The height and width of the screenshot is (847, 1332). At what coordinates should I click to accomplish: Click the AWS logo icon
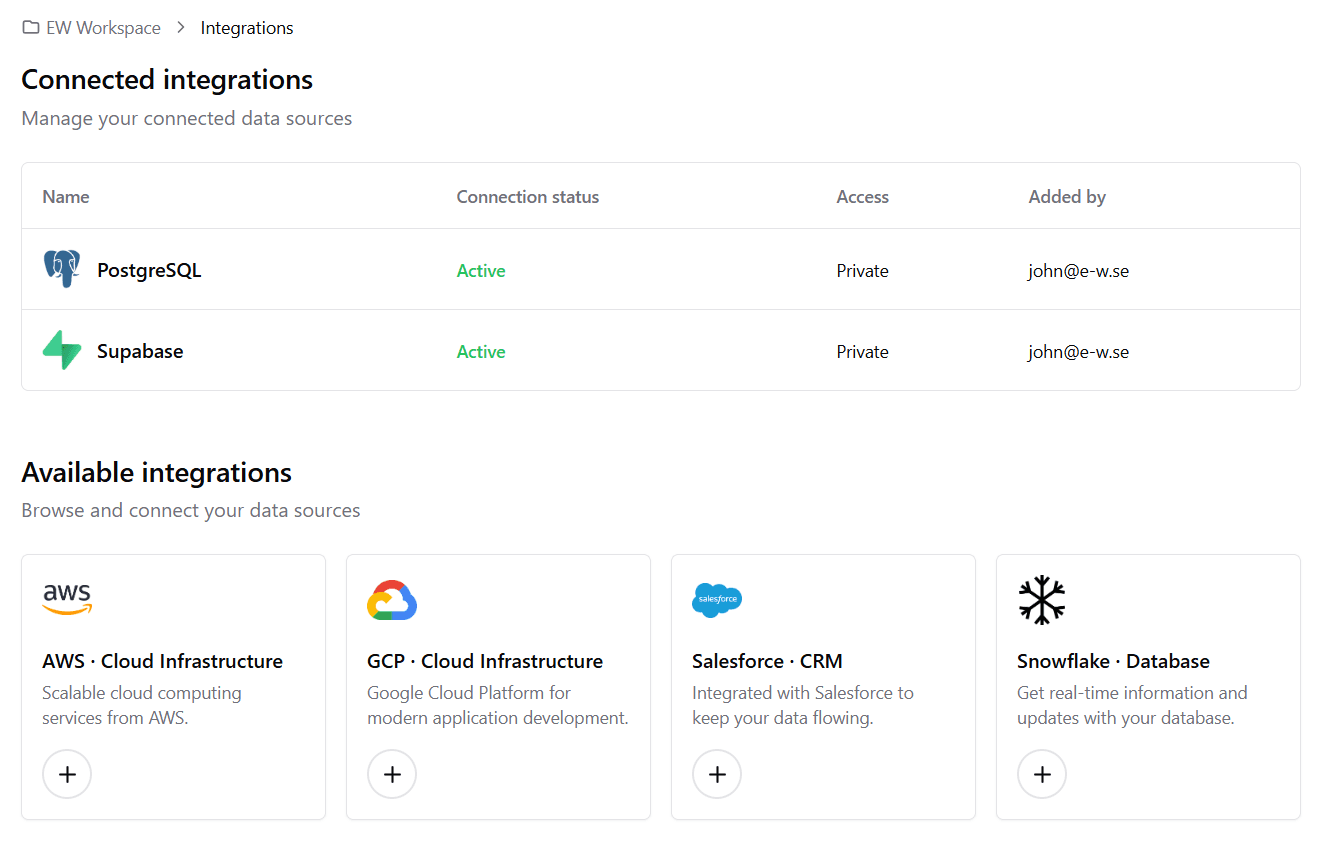tap(67, 600)
